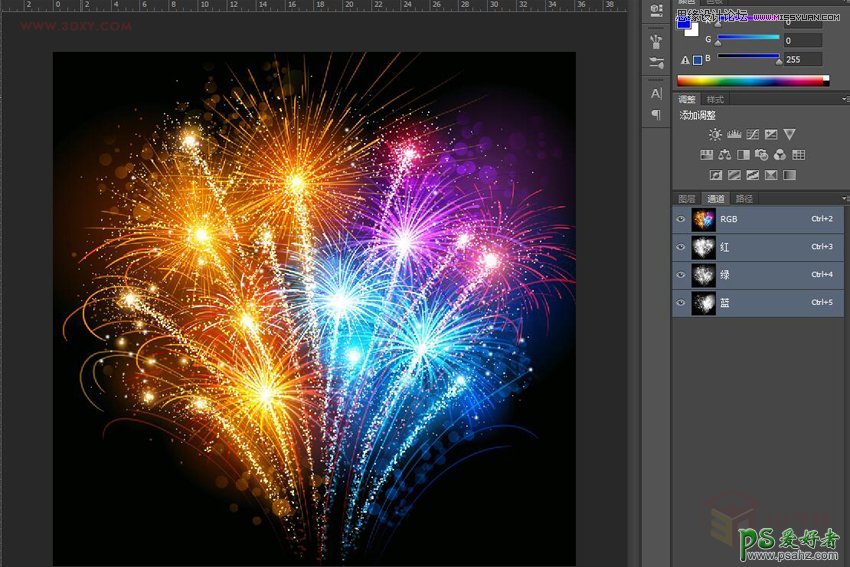Click the horizontal ruler above the canvas
The width and height of the screenshot is (850, 567).
[x=314, y=5]
